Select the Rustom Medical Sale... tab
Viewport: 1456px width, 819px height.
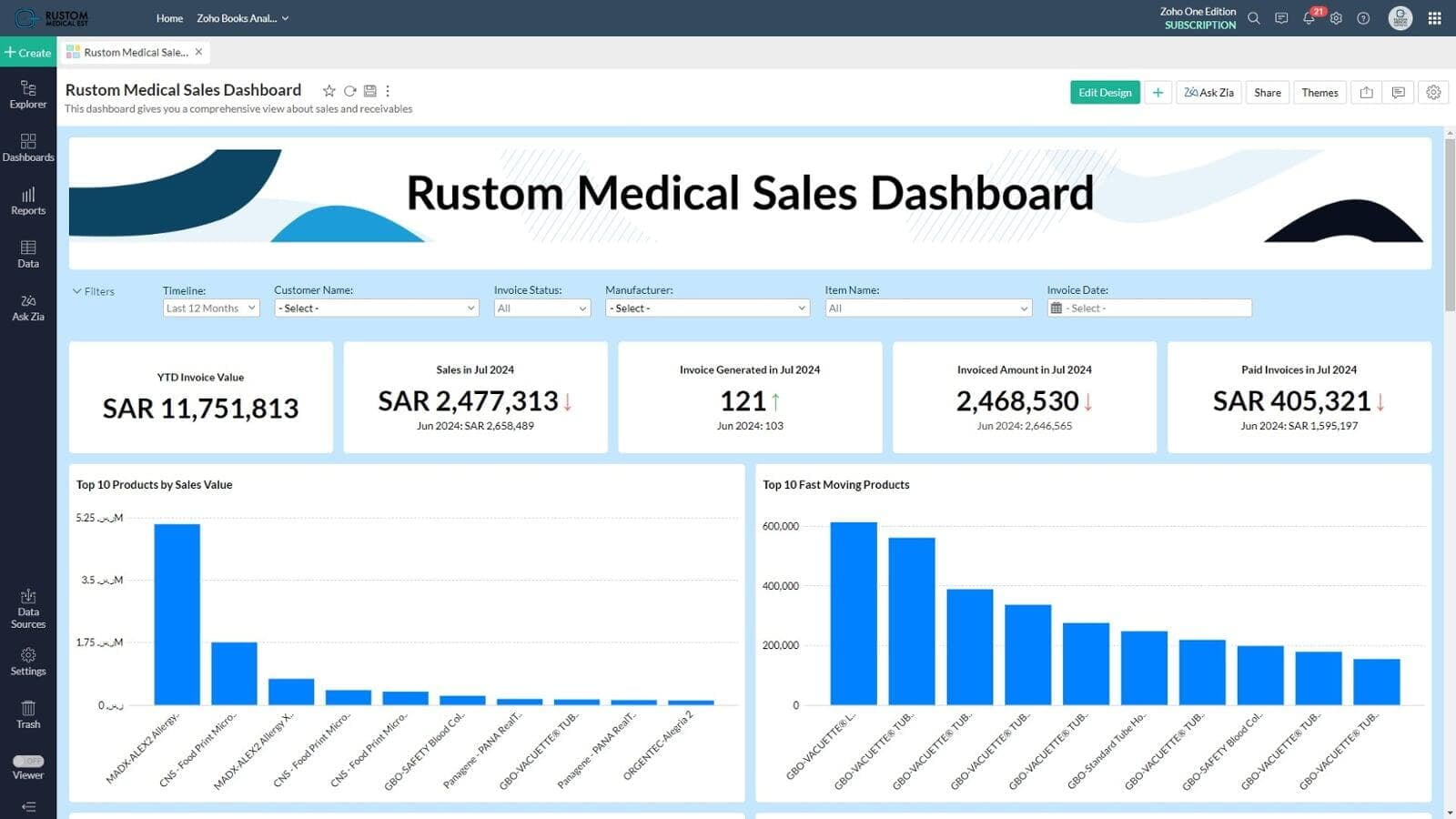tap(135, 52)
